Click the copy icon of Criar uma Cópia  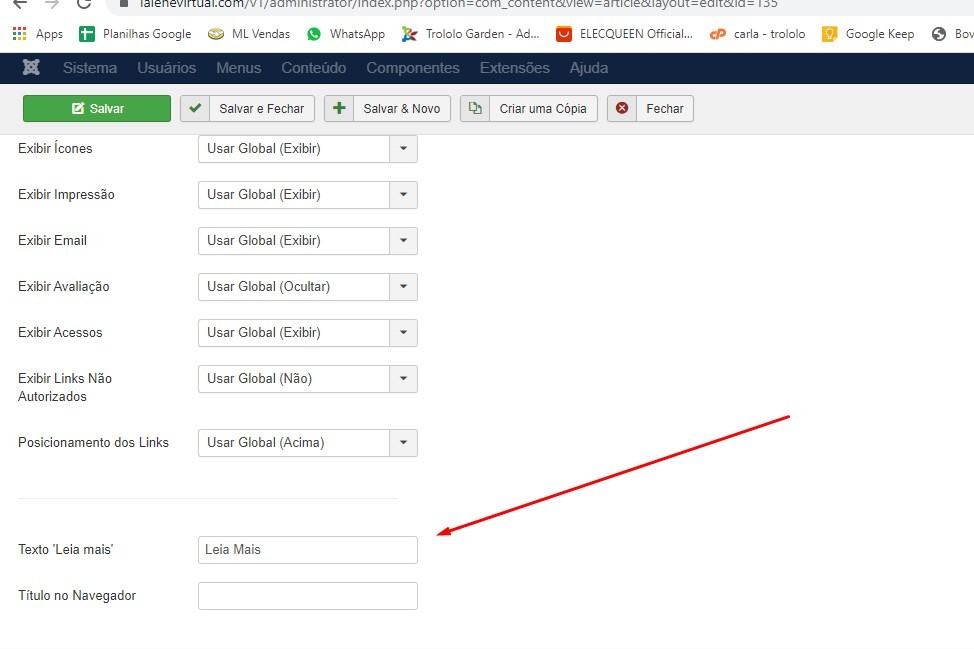[475, 108]
